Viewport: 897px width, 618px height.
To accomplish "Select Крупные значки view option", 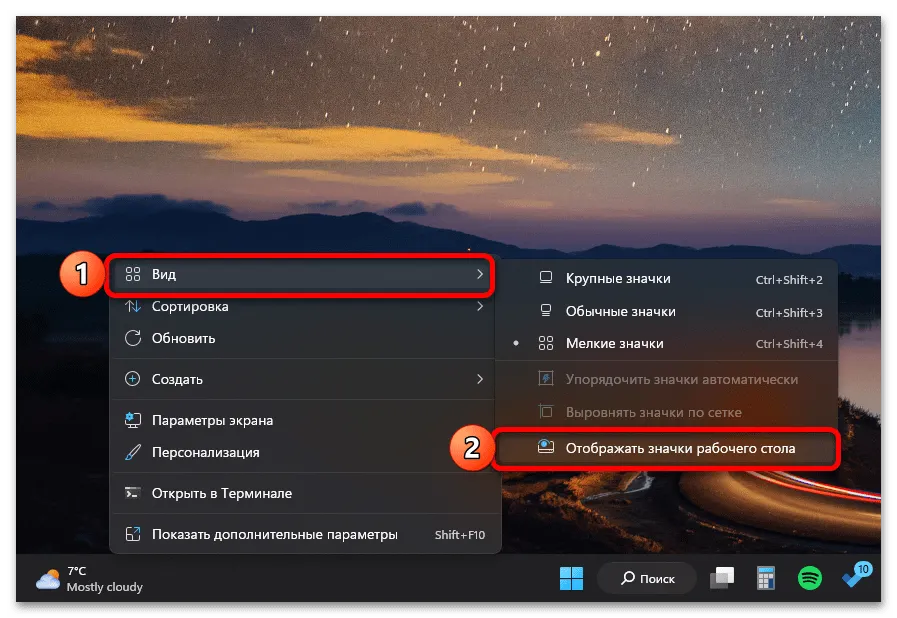I will tap(666, 279).
